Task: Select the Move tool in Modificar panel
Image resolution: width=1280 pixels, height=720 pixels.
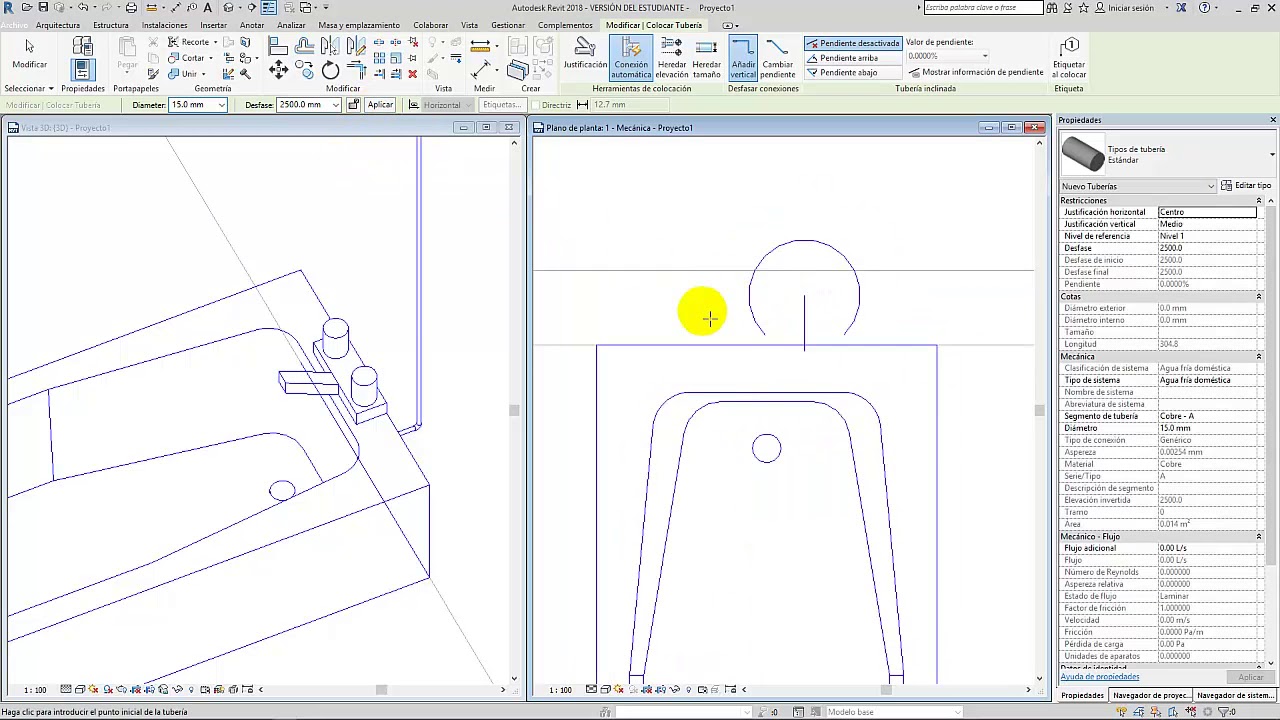Action: (x=279, y=71)
